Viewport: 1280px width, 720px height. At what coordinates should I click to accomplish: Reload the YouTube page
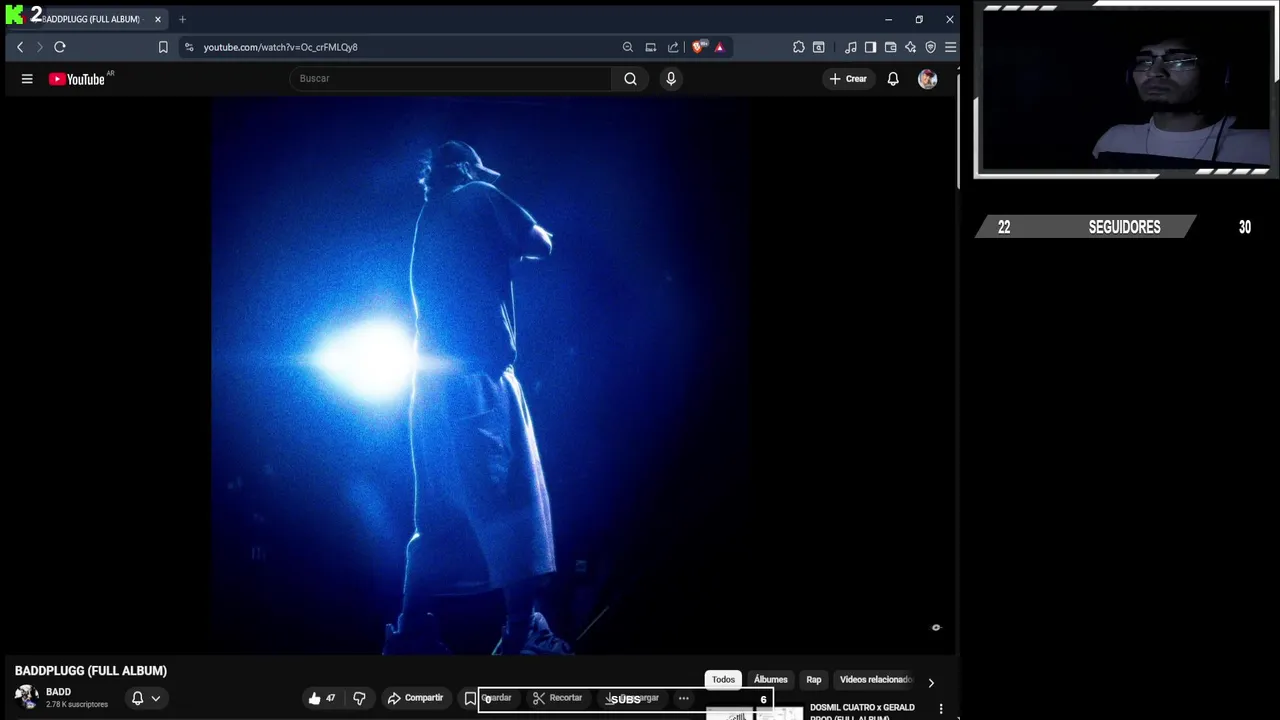[x=60, y=47]
